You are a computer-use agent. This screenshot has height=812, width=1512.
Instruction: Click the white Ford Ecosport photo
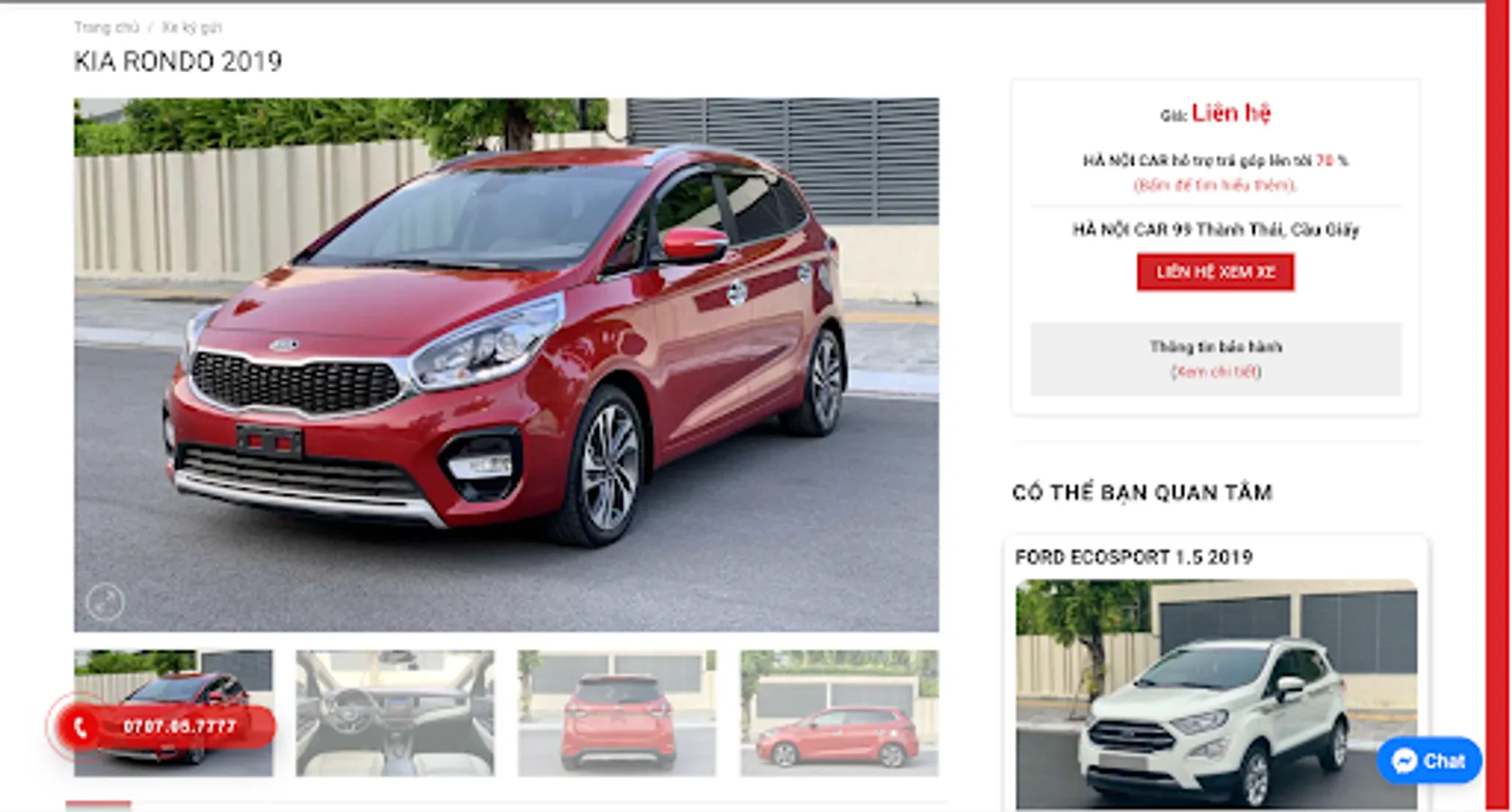click(x=1216, y=695)
